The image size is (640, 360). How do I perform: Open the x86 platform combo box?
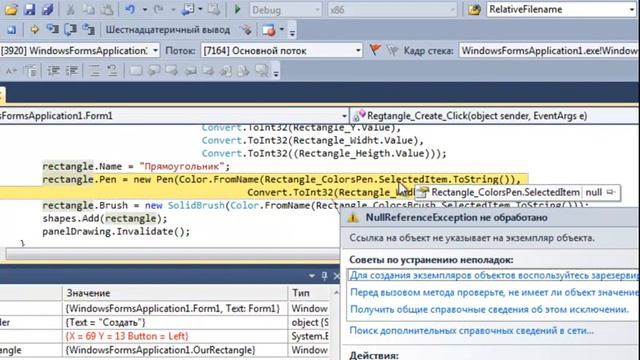392,10
